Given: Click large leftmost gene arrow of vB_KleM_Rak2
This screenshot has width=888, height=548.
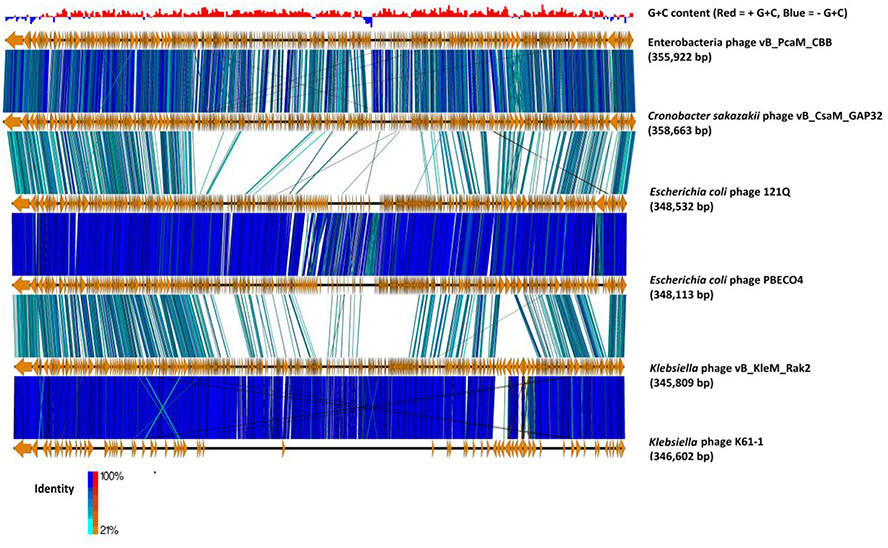Looking at the screenshot, I should click(23, 367).
